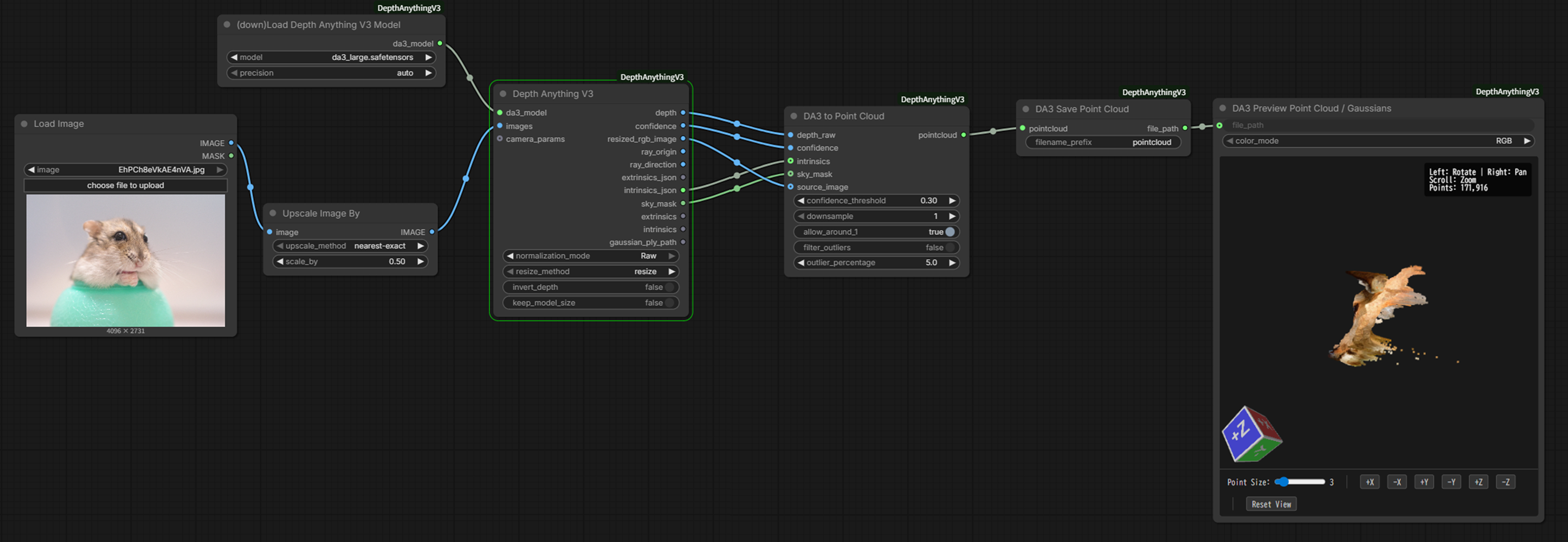
Task: Click the Reset View button
Action: click(x=1271, y=504)
